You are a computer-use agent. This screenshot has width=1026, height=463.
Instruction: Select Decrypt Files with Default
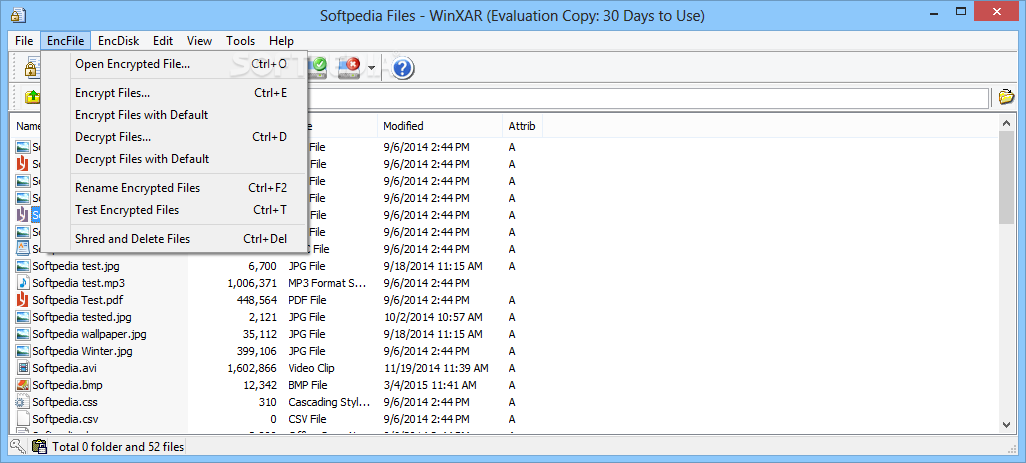[175, 158]
